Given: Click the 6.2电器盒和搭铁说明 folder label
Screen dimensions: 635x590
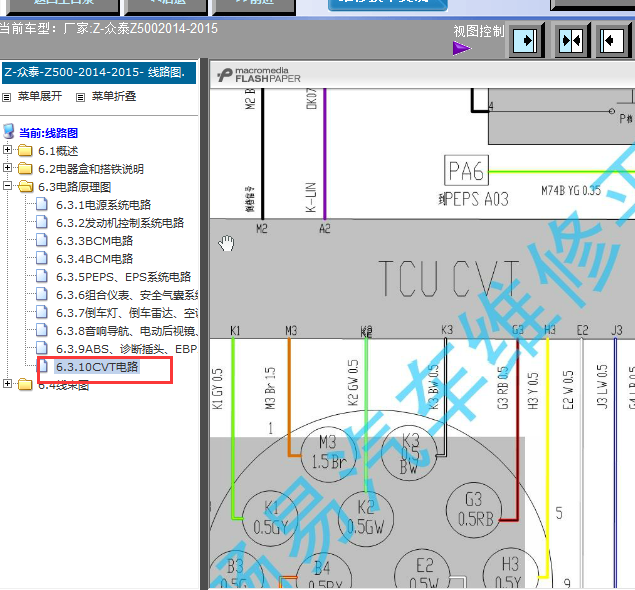Looking at the screenshot, I should coord(91,169).
